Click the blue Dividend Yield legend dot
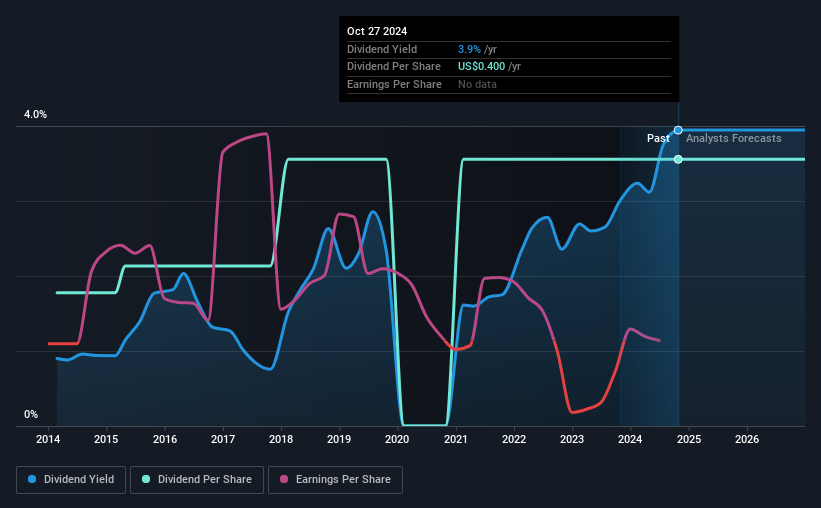 tap(32, 479)
